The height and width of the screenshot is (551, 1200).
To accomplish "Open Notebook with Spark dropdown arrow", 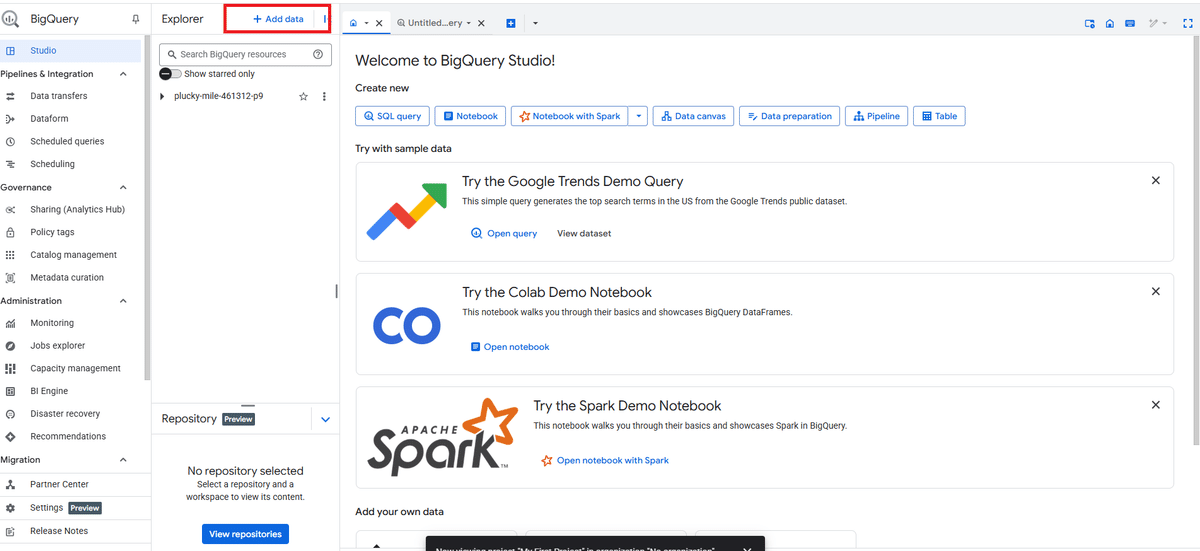I will pos(638,116).
